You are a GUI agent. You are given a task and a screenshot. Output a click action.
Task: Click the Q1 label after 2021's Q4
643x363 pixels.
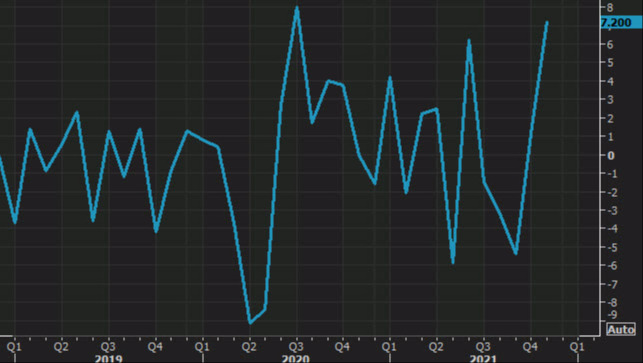pos(577,347)
